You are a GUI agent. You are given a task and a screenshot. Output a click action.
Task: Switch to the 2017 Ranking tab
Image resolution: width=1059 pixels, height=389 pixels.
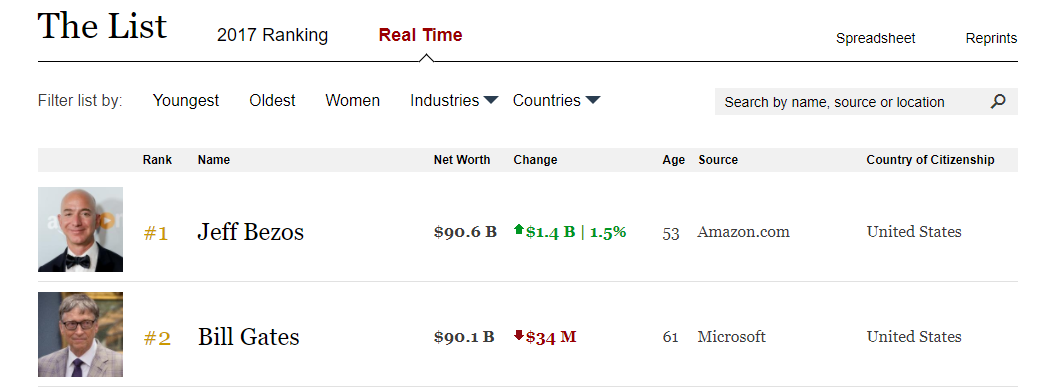272,35
